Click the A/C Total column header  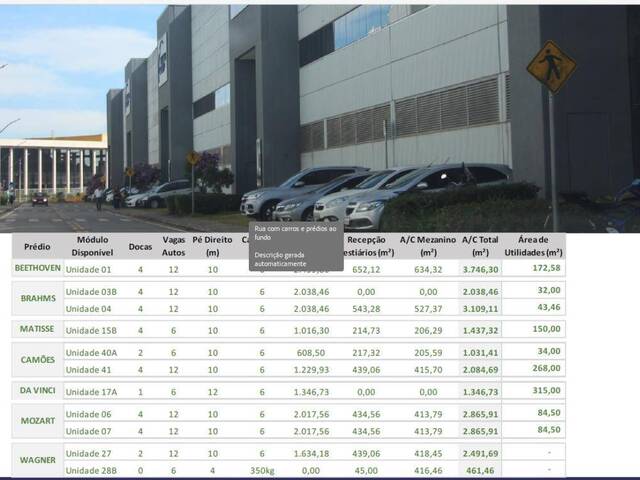(x=479, y=246)
